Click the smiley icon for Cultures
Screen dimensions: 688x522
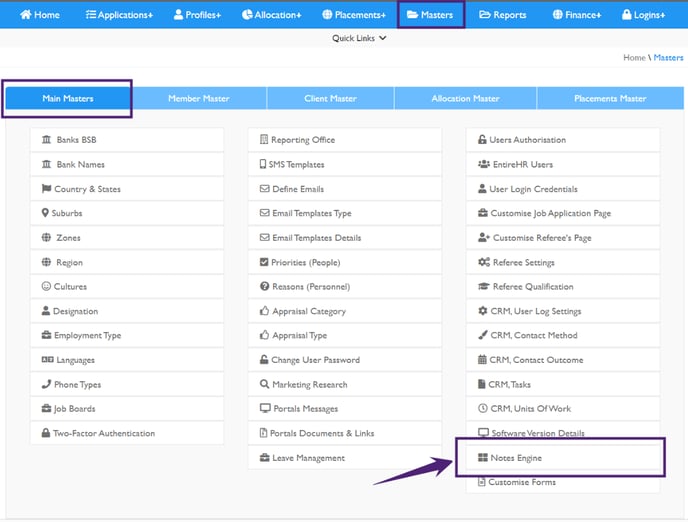click(46, 286)
